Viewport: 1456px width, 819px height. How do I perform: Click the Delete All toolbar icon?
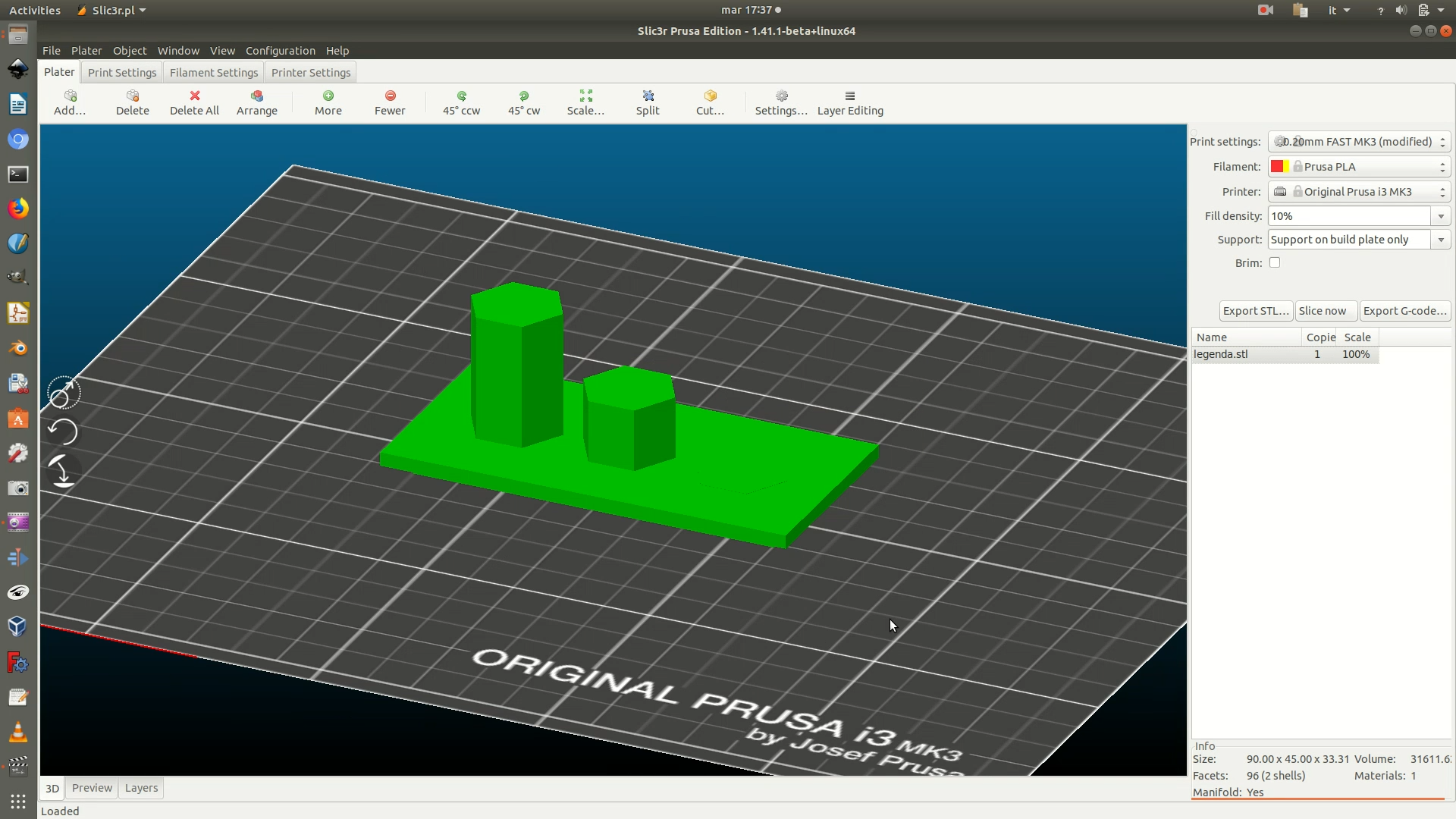pos(194,102)
